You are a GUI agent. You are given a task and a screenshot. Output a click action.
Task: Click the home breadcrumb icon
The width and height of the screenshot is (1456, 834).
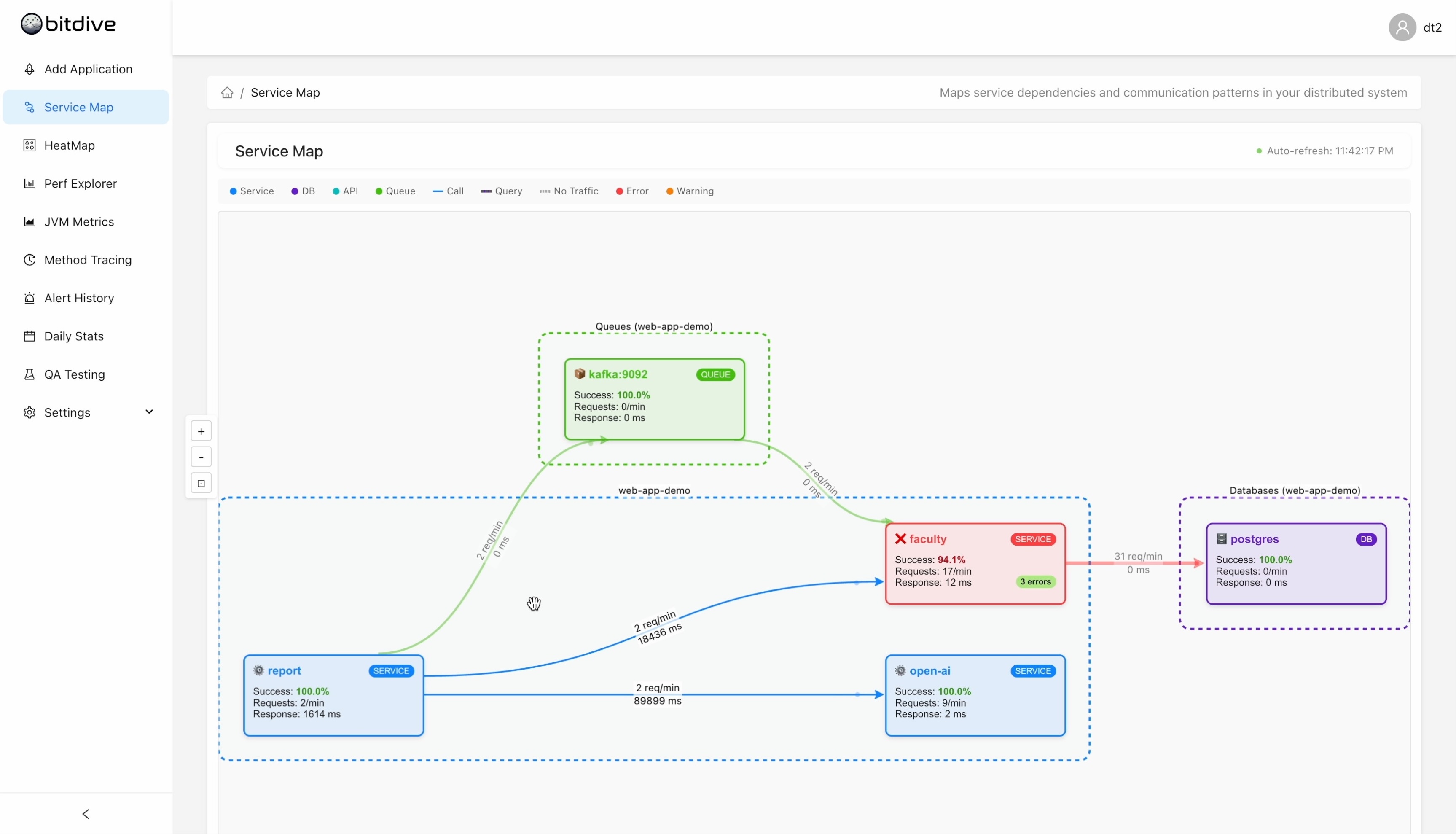tap(227, 92)
